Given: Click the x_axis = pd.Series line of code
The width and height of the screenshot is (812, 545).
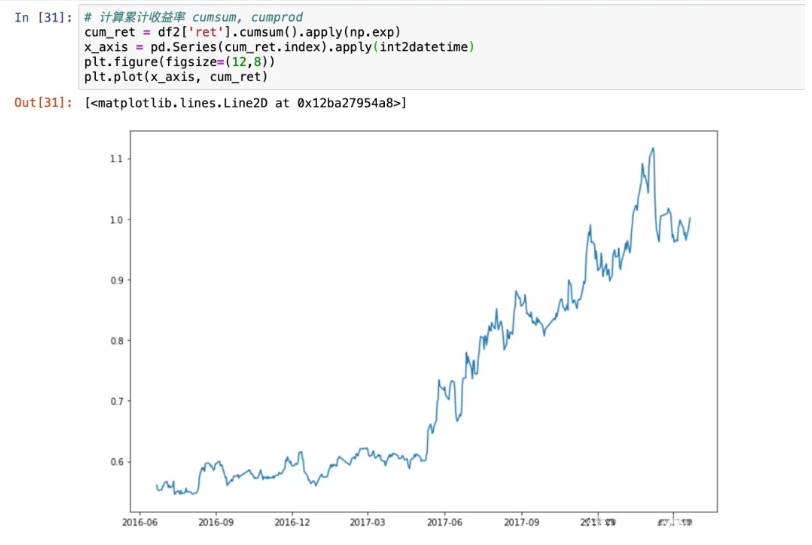Looking at the screenshot, I should pos(279,47).
